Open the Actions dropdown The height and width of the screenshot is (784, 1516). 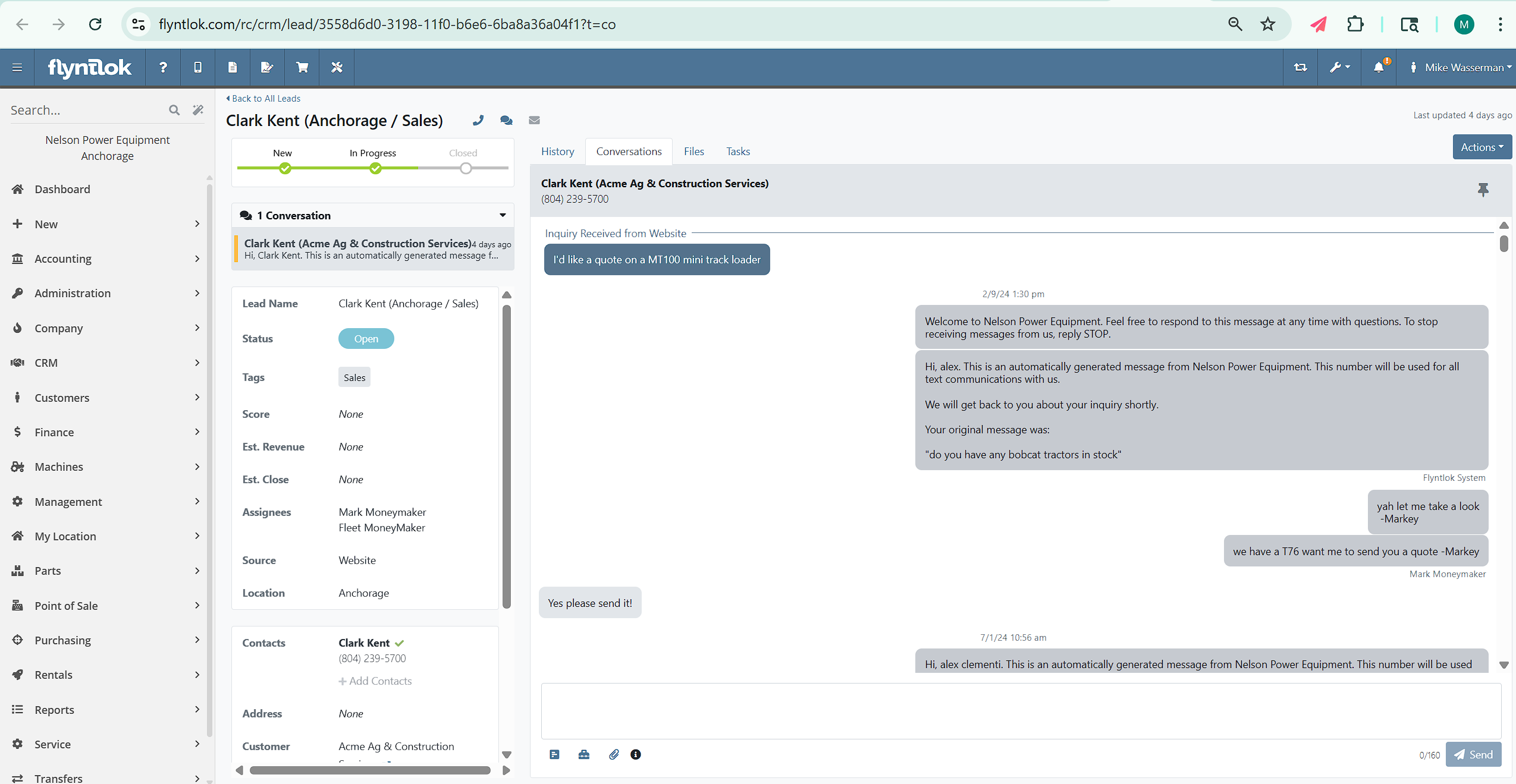tap(1482, 147)
